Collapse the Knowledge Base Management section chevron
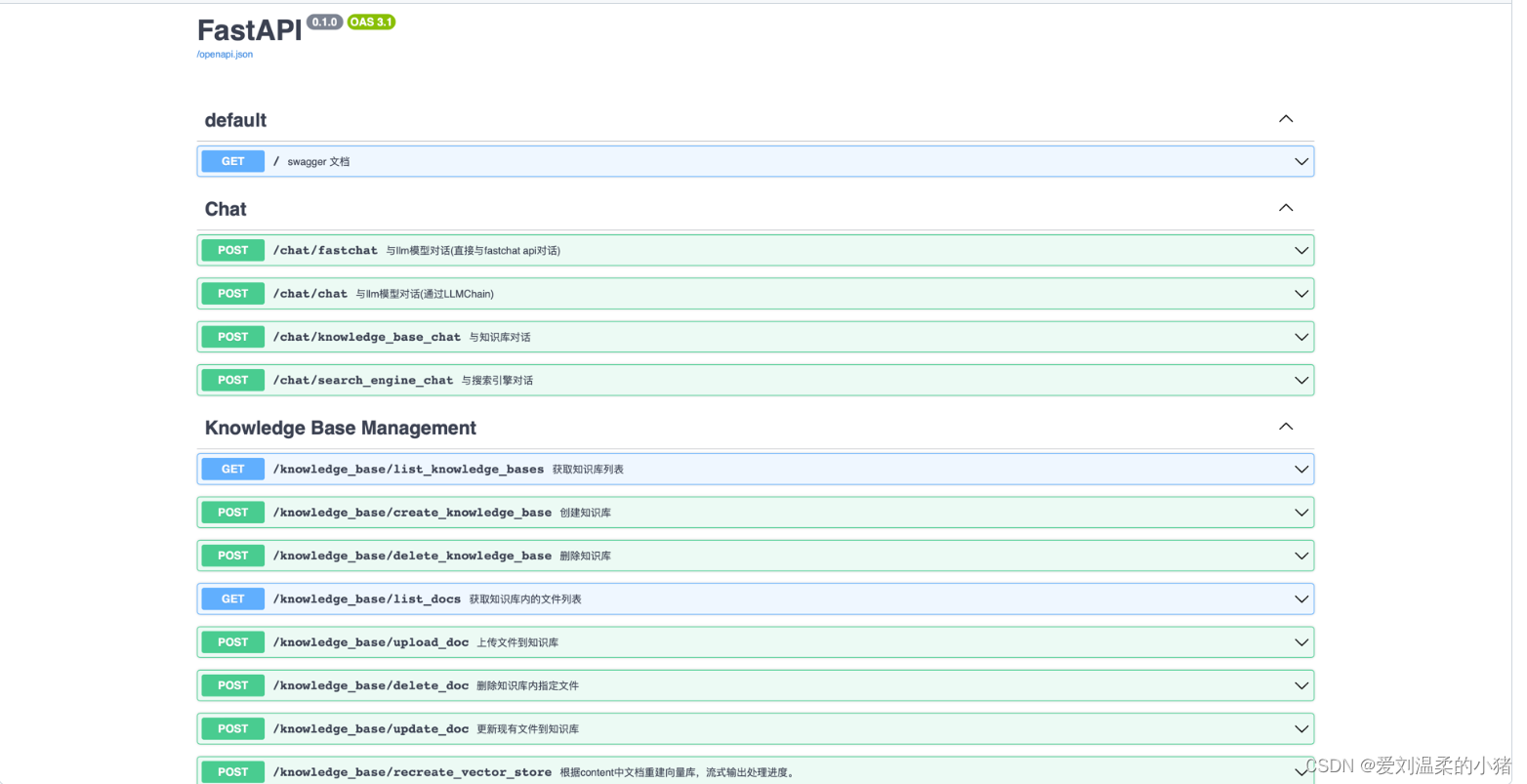Screen dimensions: 1527x784 [1286, 427]
